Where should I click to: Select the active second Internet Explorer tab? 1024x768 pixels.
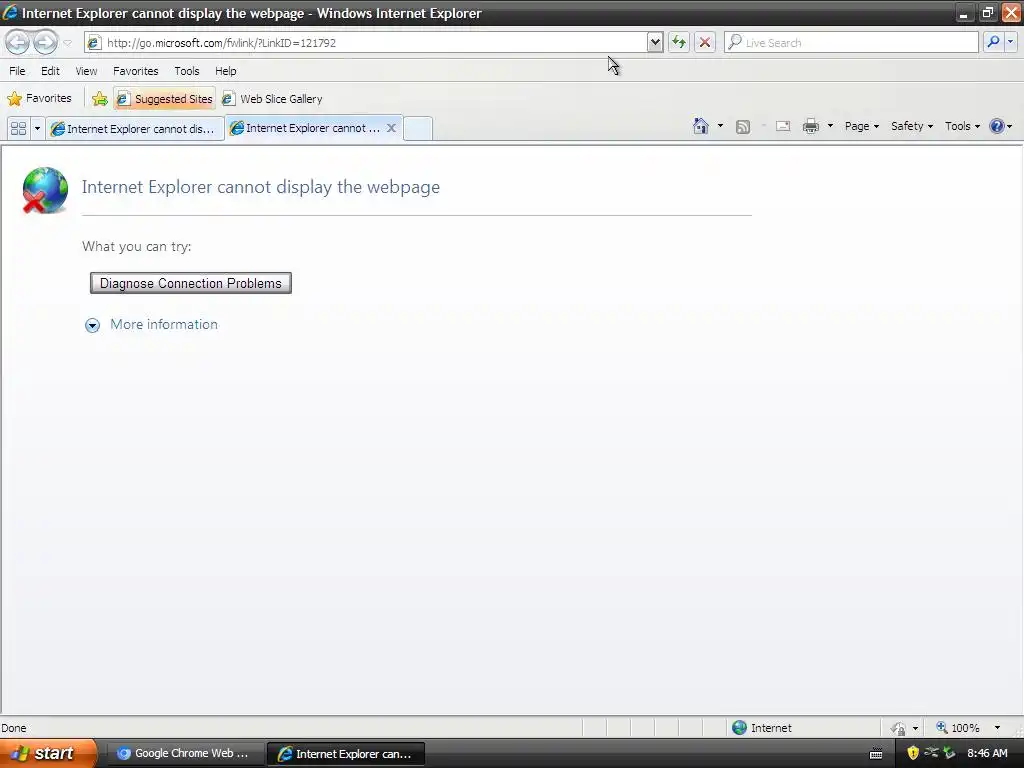click(306, 128)
